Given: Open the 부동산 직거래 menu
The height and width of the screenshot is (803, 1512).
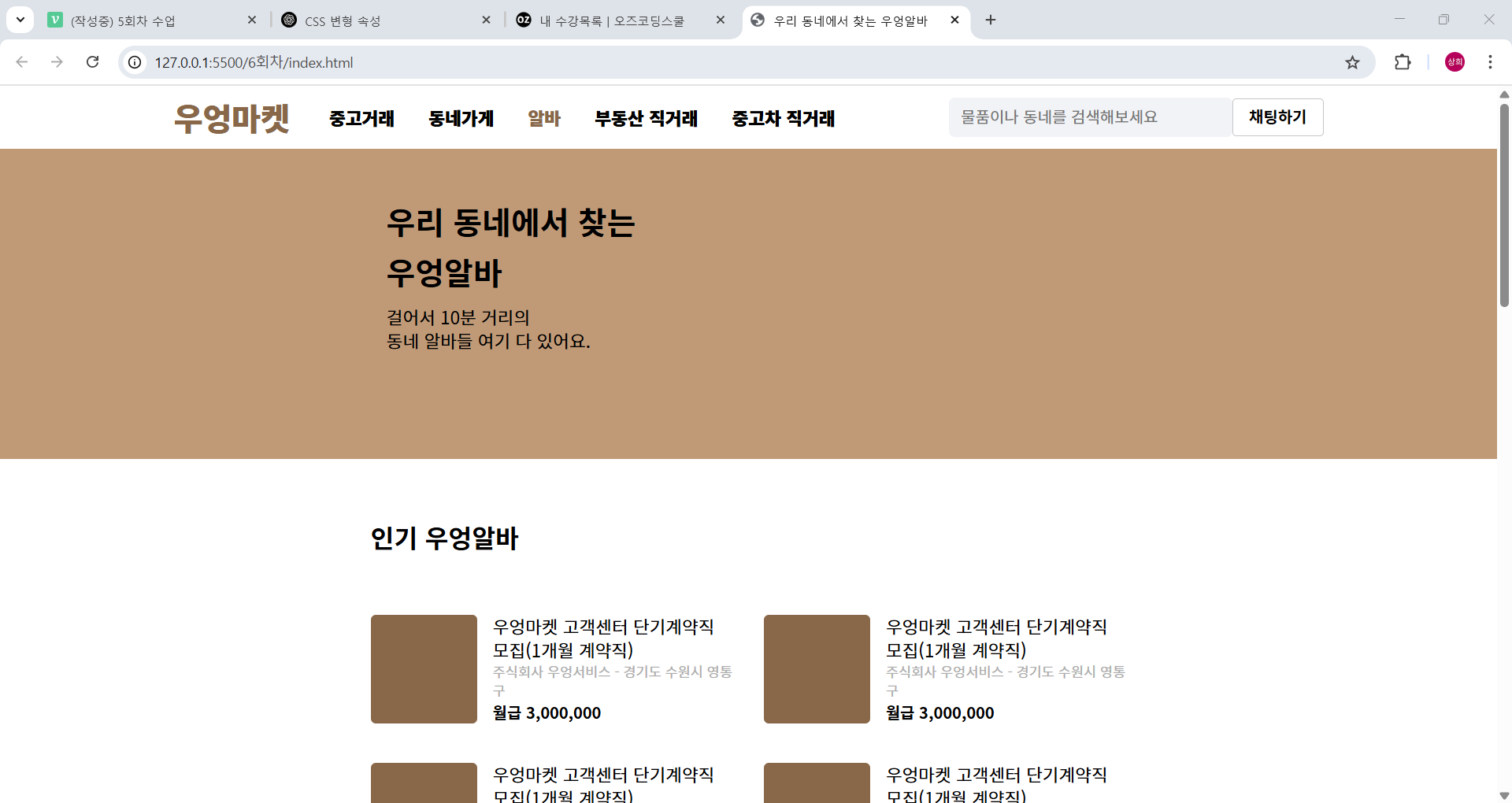Looking at the screenshot, I should 646,118.
